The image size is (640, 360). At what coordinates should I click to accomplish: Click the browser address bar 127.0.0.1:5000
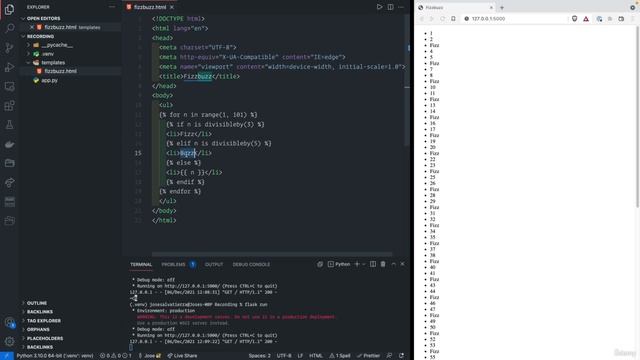[x=513, y=19]
